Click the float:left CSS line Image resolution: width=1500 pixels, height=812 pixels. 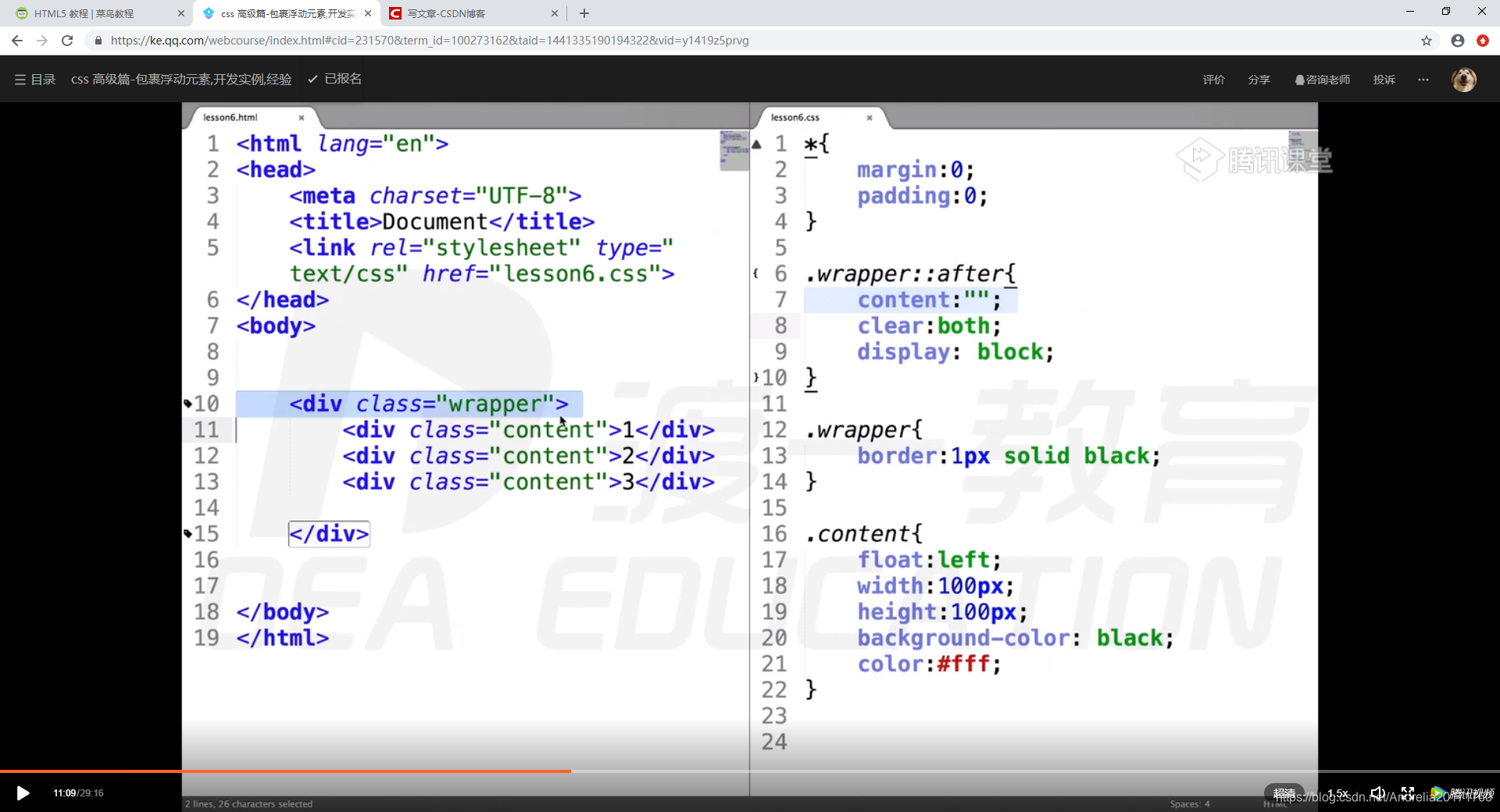point(929,560)
